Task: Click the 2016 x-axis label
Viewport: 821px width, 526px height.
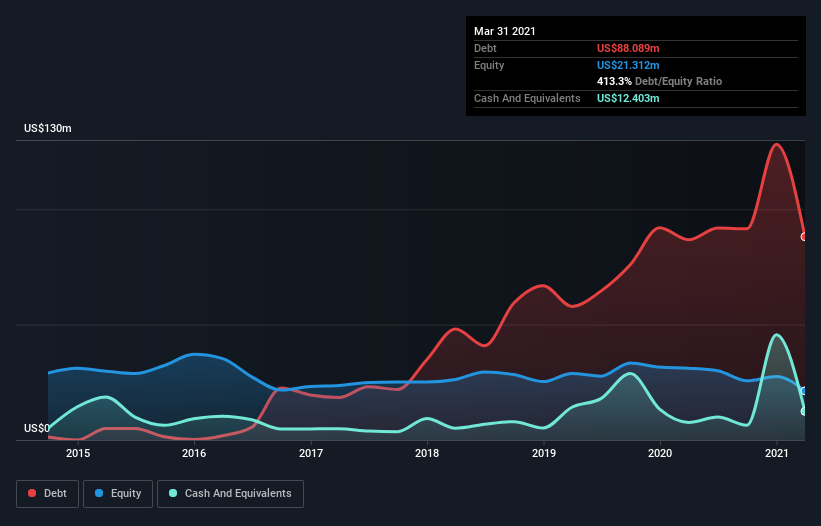Action: tap(194, 453)
